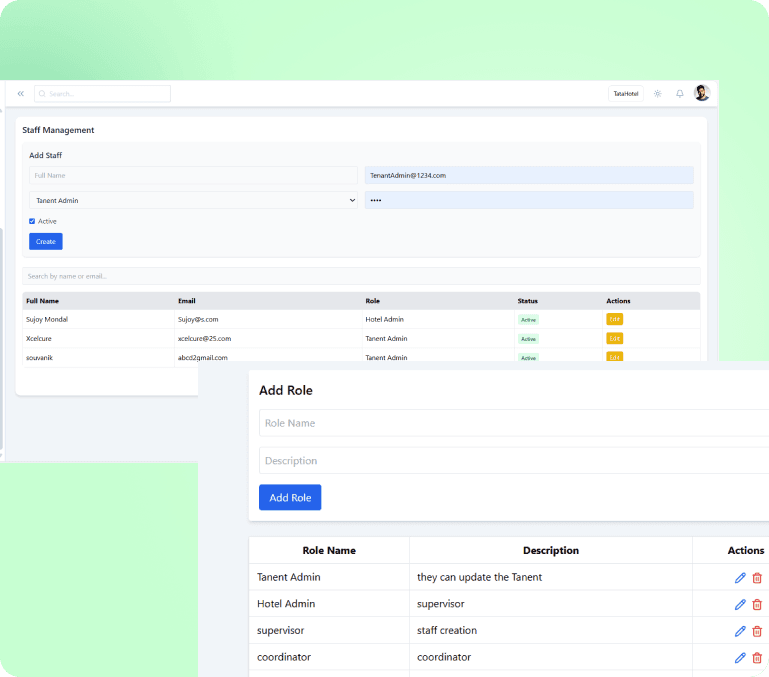Click the password field in Add Staff
This screenshot has width=769, height=677.
pyautogui.click(x=529, y=200)
